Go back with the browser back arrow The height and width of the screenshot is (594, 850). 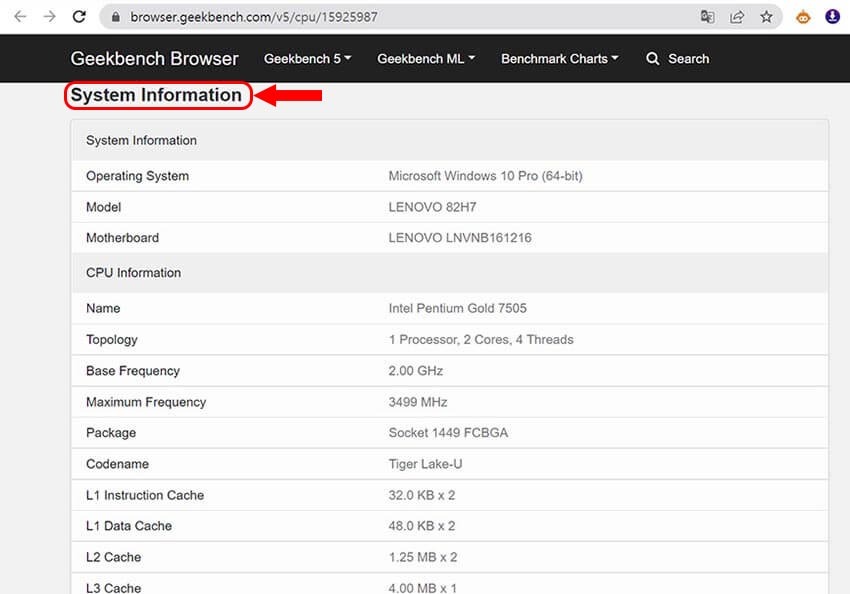[x=20, y=17]
